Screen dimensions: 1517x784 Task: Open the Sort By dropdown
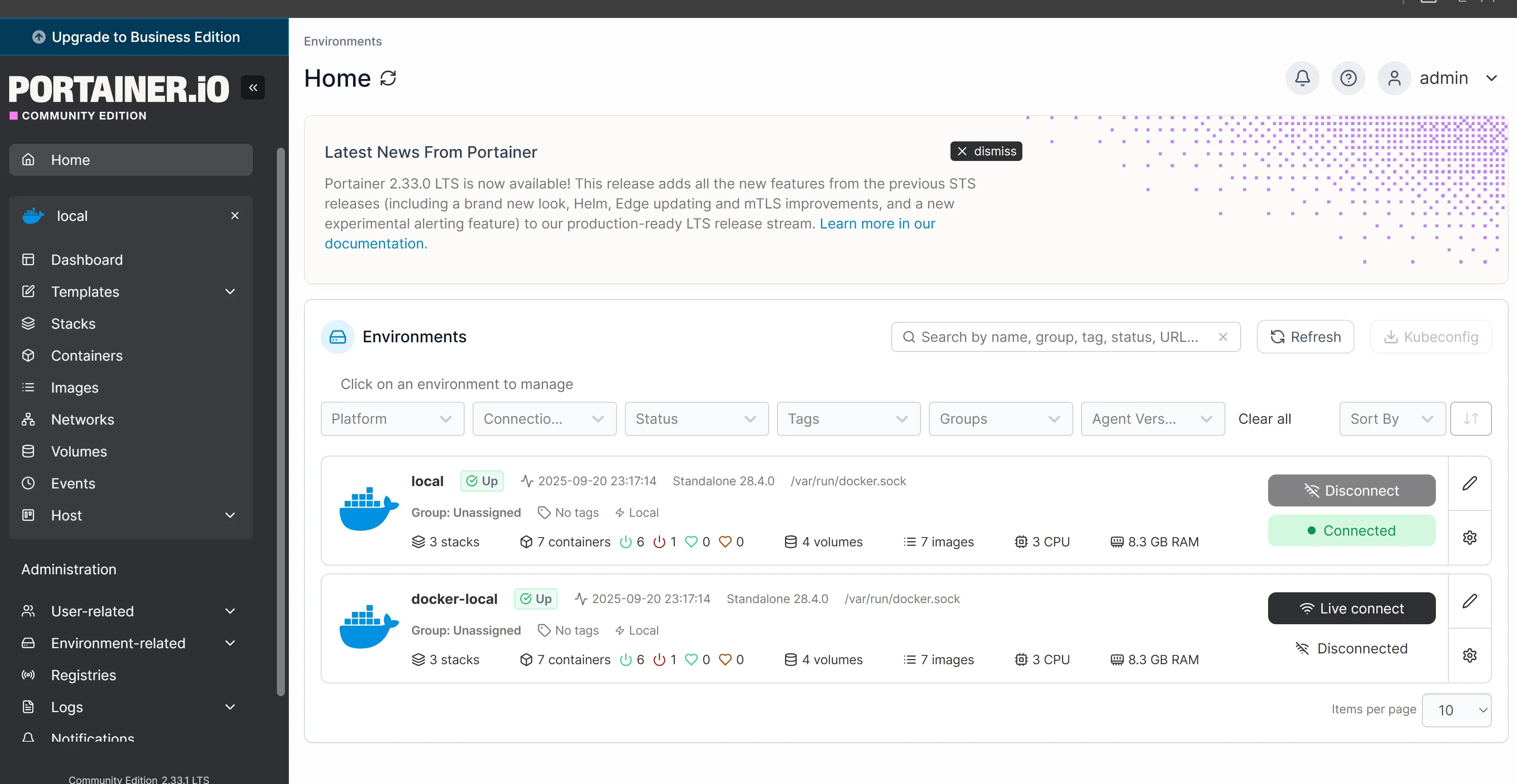pos(1392,419)
